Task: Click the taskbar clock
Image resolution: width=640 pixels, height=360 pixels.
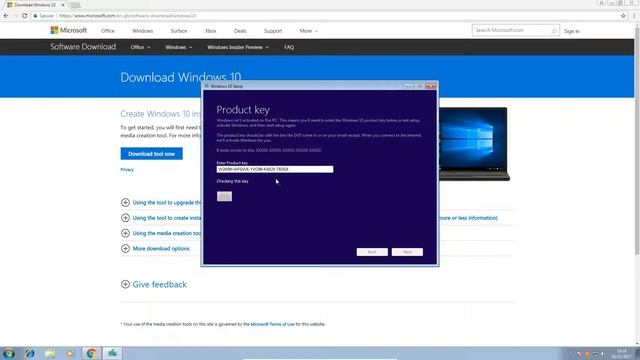Action: 622,354
